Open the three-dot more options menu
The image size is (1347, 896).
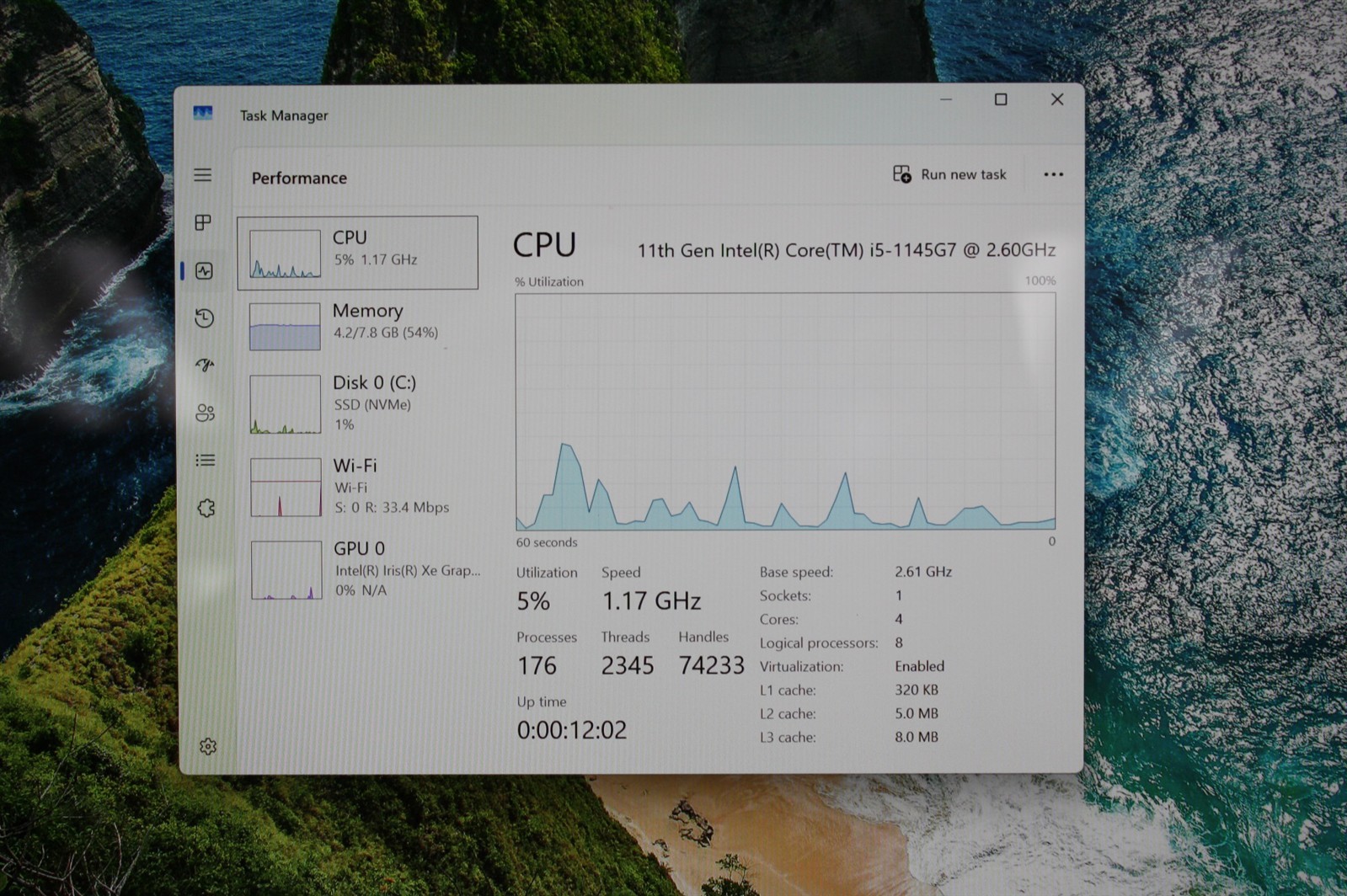point(1054,174)
